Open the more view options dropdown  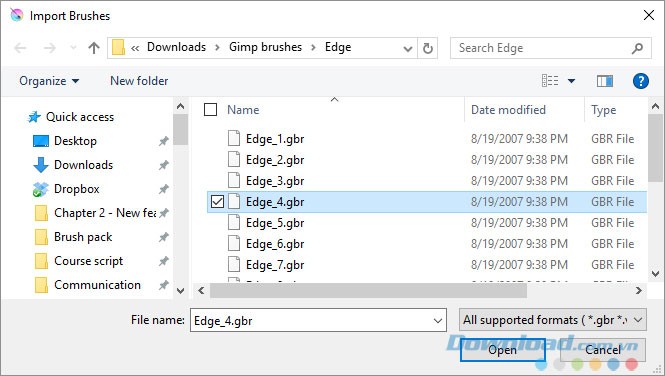tap(571, 81)
